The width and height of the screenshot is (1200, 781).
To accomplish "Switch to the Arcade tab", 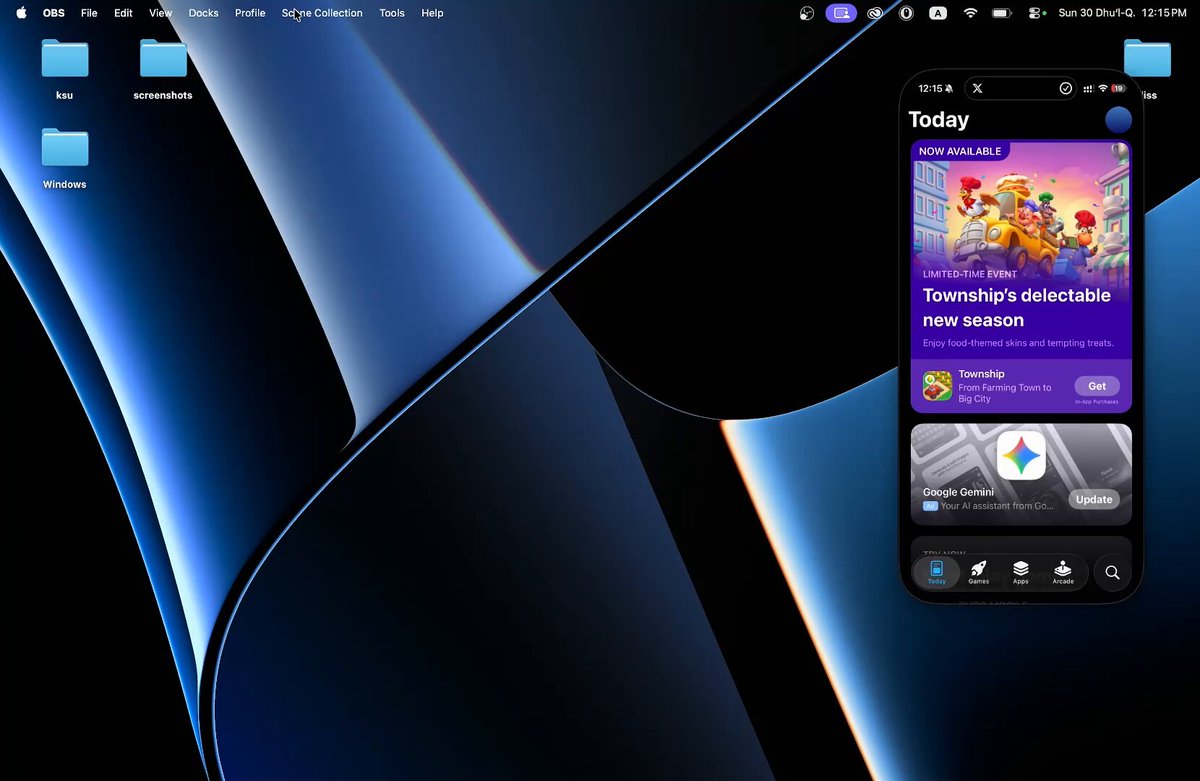I will point(1063,572).
